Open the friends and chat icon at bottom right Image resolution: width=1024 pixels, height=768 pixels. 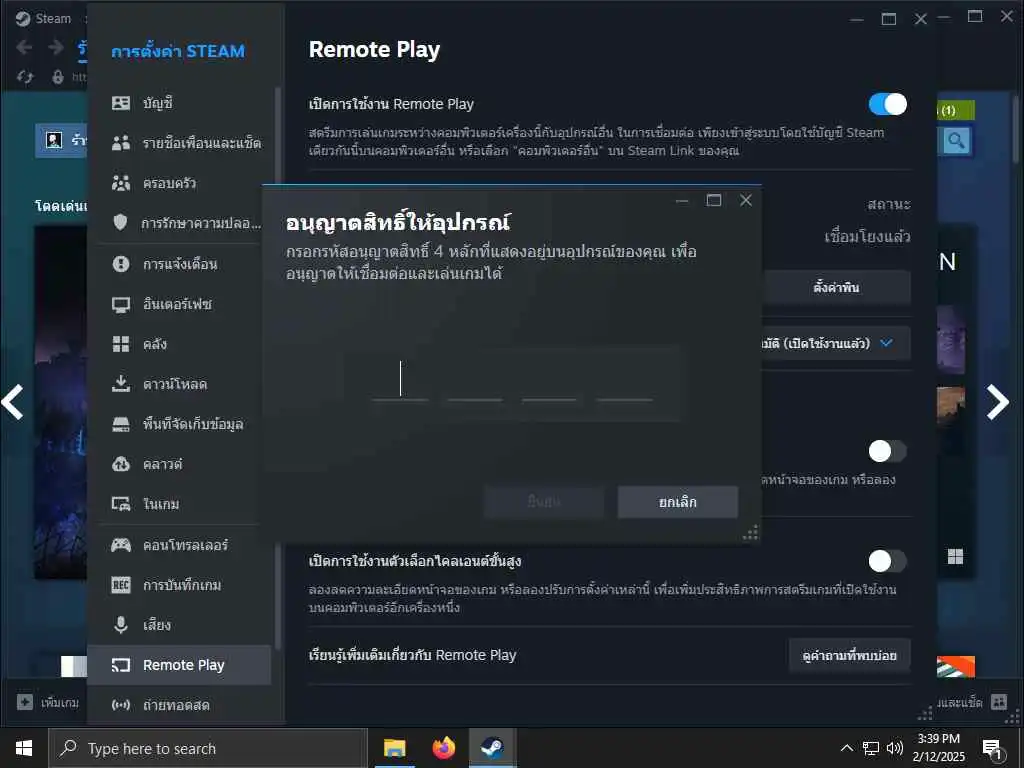pyautogui.click(x=999, y=702)
